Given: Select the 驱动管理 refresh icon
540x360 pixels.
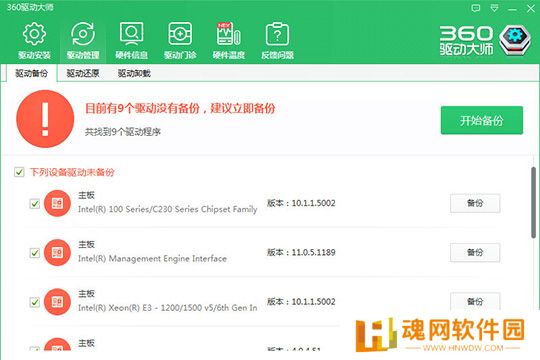Looking at the screenshot, I should pos(83,34).
